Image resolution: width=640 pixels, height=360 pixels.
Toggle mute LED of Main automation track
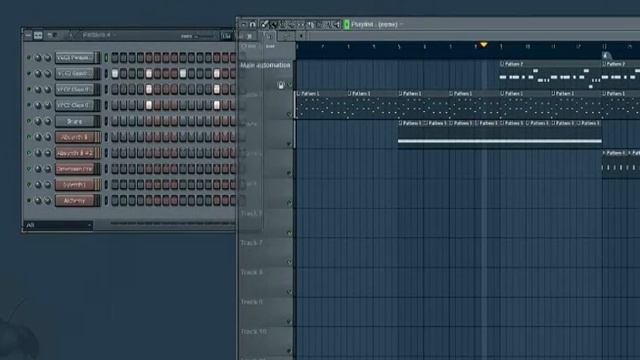pyautogui.click(x=290, y=85)
